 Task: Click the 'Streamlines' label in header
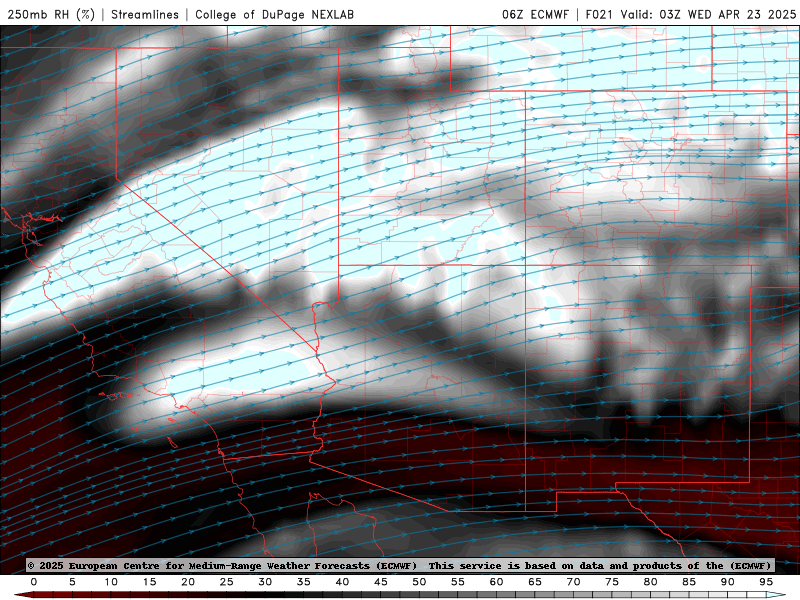[x=145, y=14]
